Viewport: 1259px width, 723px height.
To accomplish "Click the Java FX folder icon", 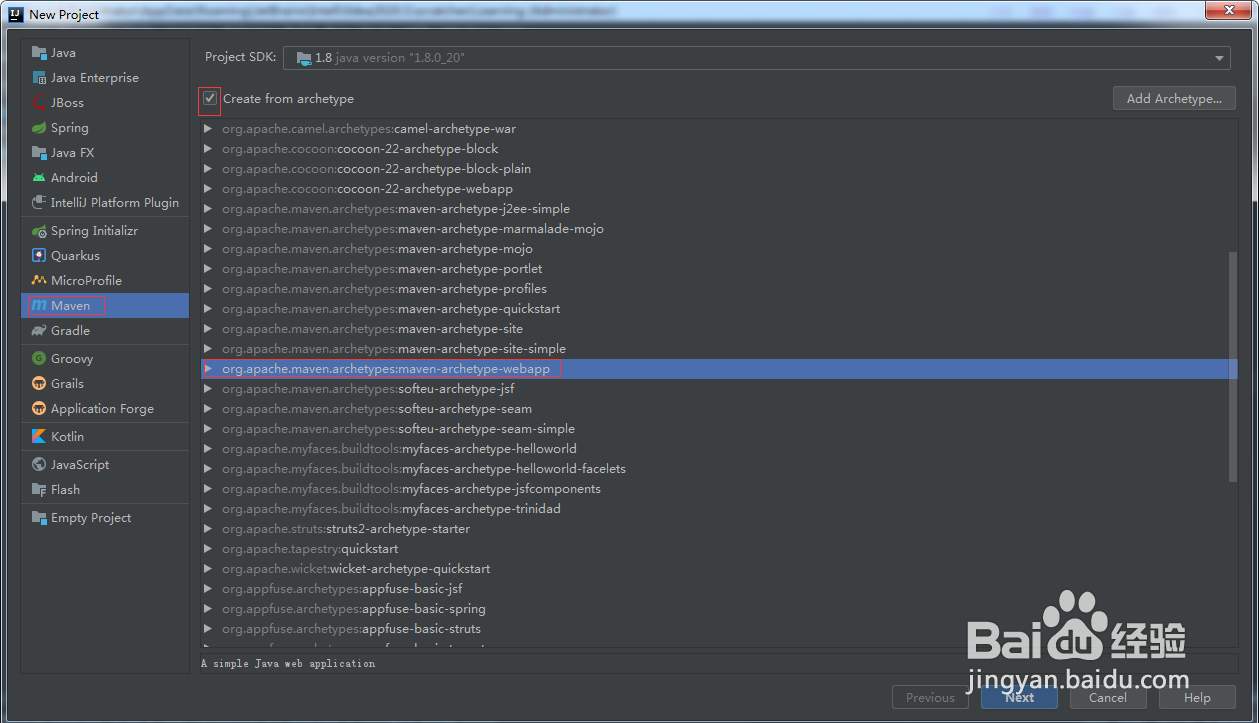I will pos(39,153).
